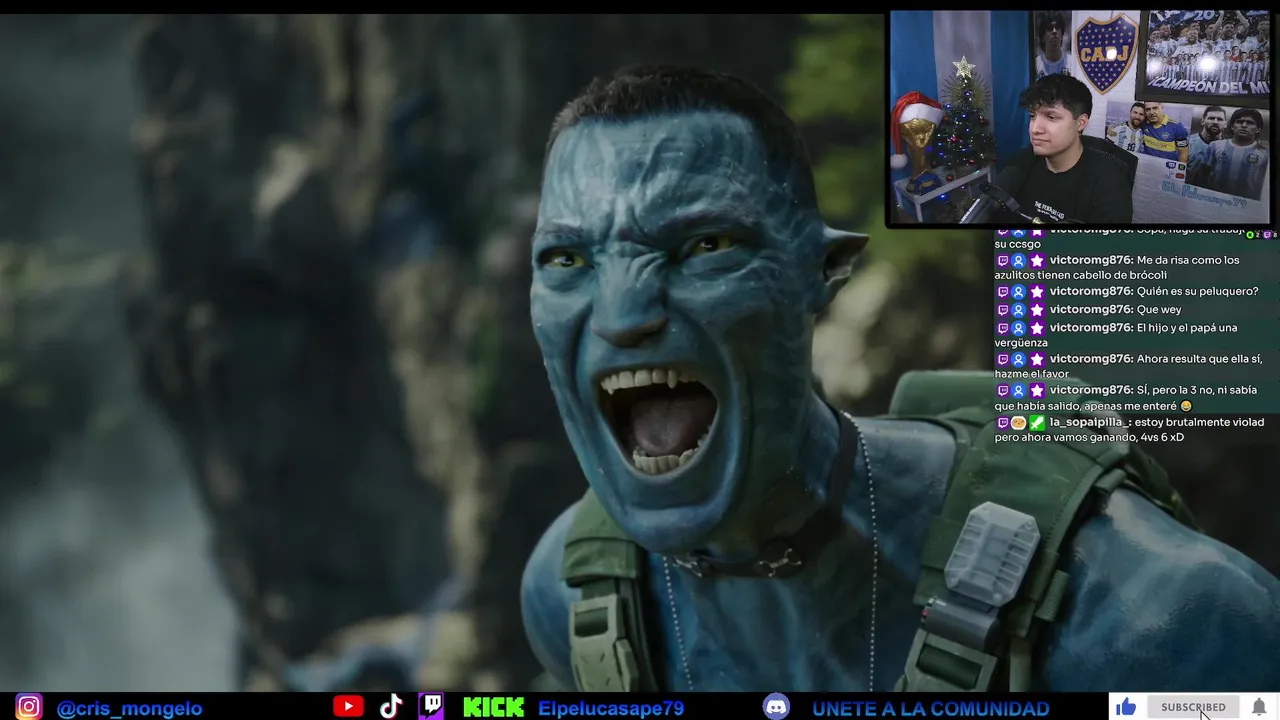Click the green KICK logo
The width and height of the screenshot is (1280, 720).
point(493,708)
